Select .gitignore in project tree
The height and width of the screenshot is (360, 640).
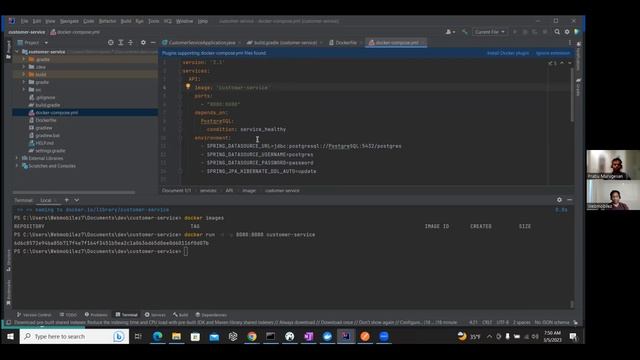click(45, 98)
